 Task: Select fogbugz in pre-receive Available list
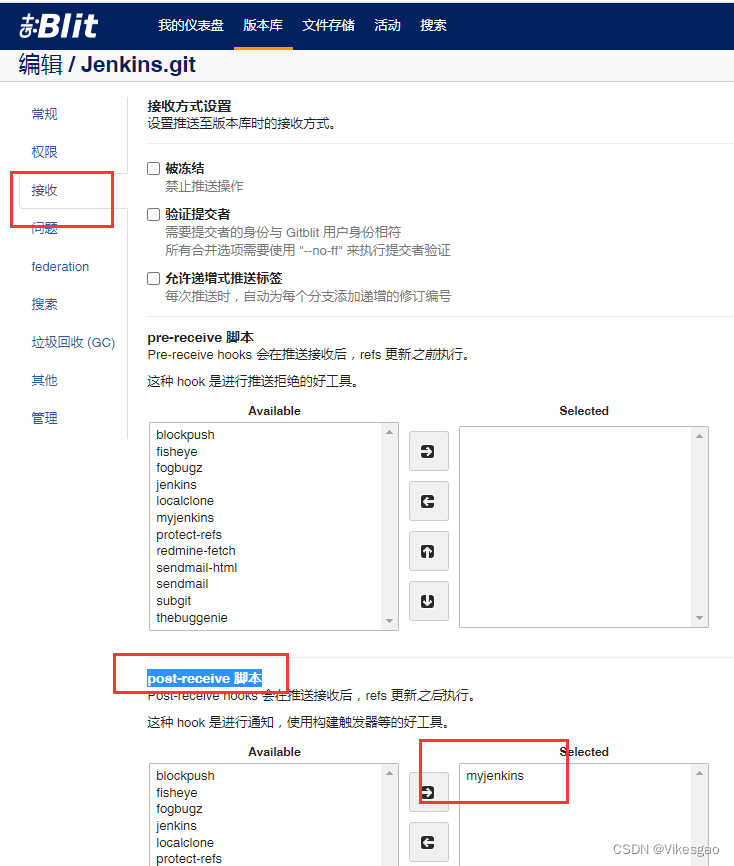179,468
